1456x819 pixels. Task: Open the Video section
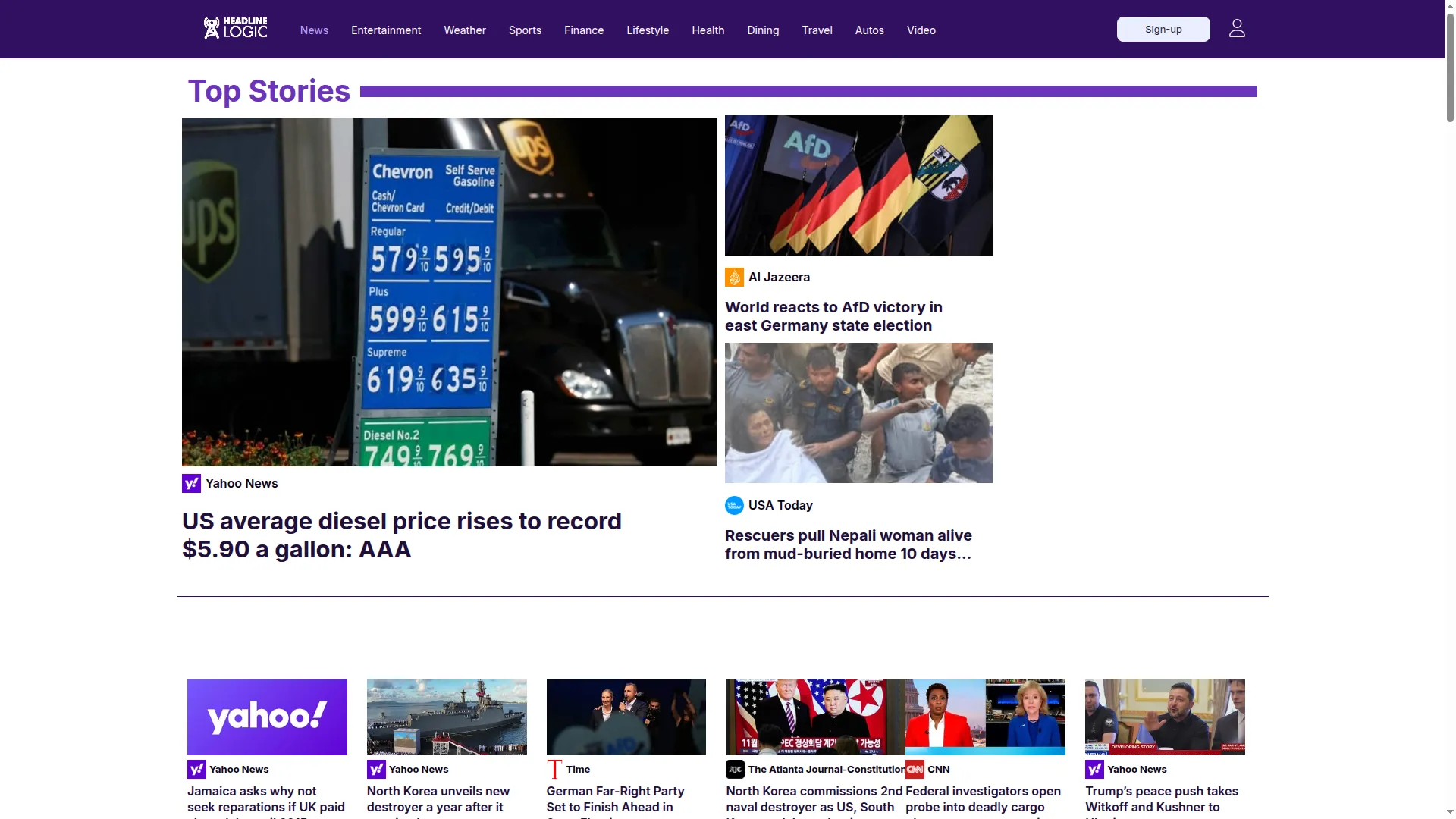(x=921, y=30)
